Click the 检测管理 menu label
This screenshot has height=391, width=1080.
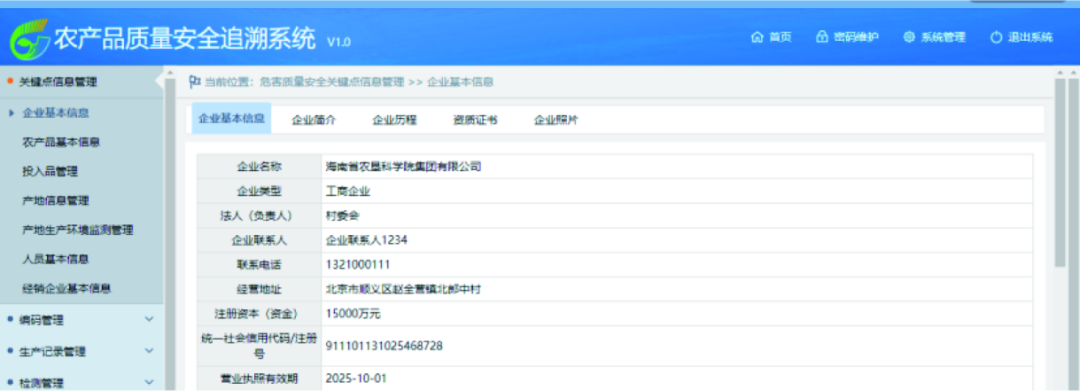pyautogui.click(x=41, y=383)
